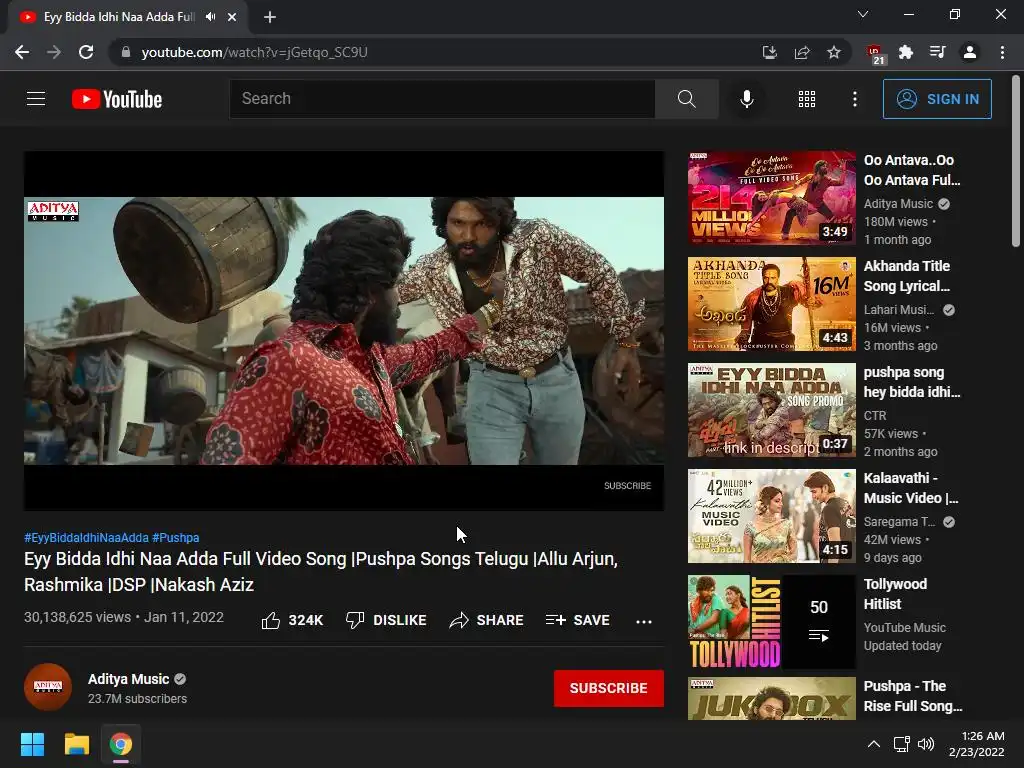Viewport: 1024px width, 768px height.
Task: Close the Eyy Bidda tab
Action: (232, 17)
